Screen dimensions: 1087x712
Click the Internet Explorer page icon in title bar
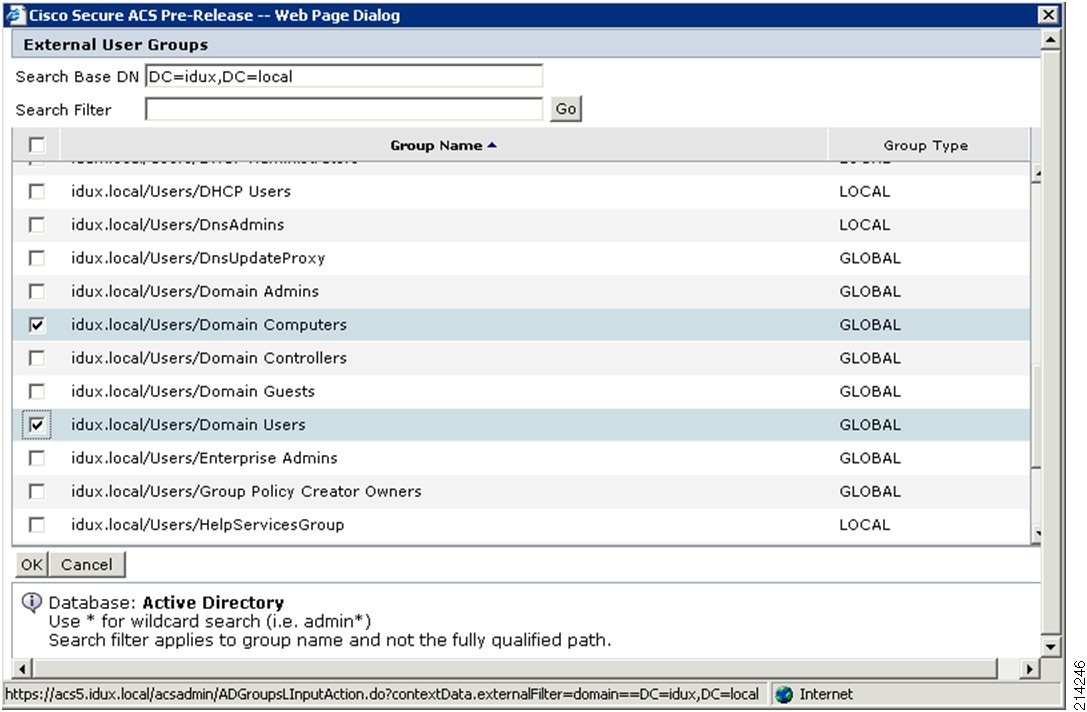(x=15, y=15)
